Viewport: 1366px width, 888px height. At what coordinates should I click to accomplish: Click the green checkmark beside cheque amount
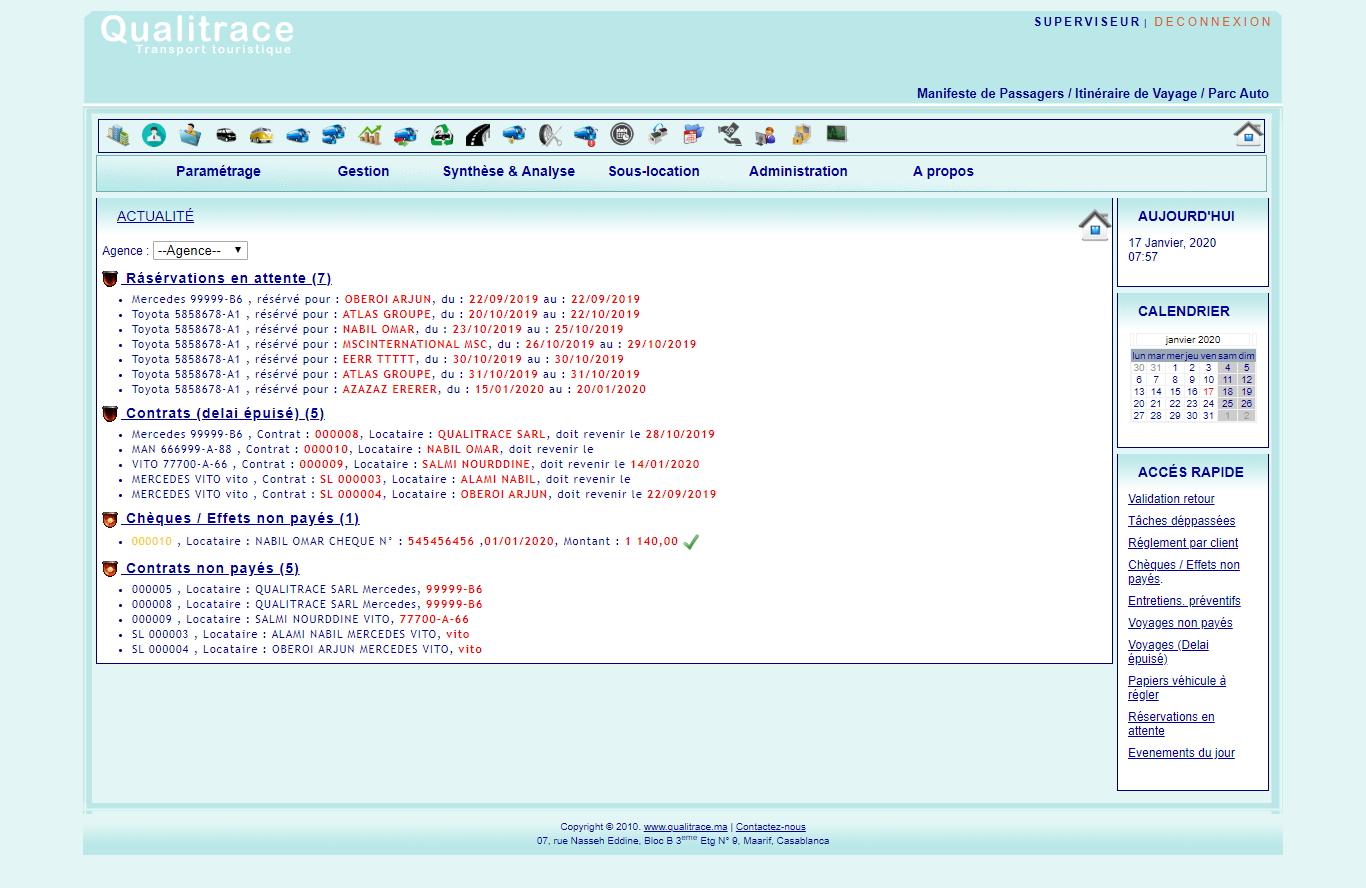click(x=691, y=542)
